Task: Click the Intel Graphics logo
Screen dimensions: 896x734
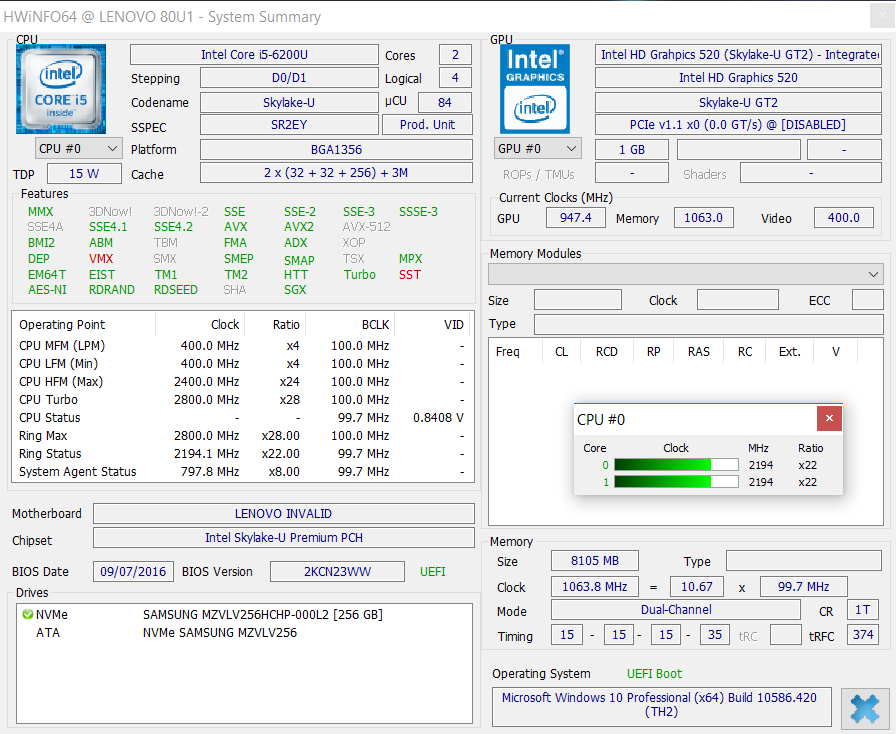Action: tap(535, 89)
